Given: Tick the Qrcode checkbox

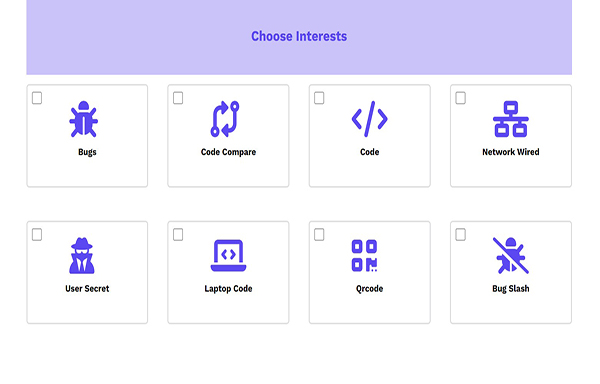Looking at the screenshot, I should click(x=319, y=234).
